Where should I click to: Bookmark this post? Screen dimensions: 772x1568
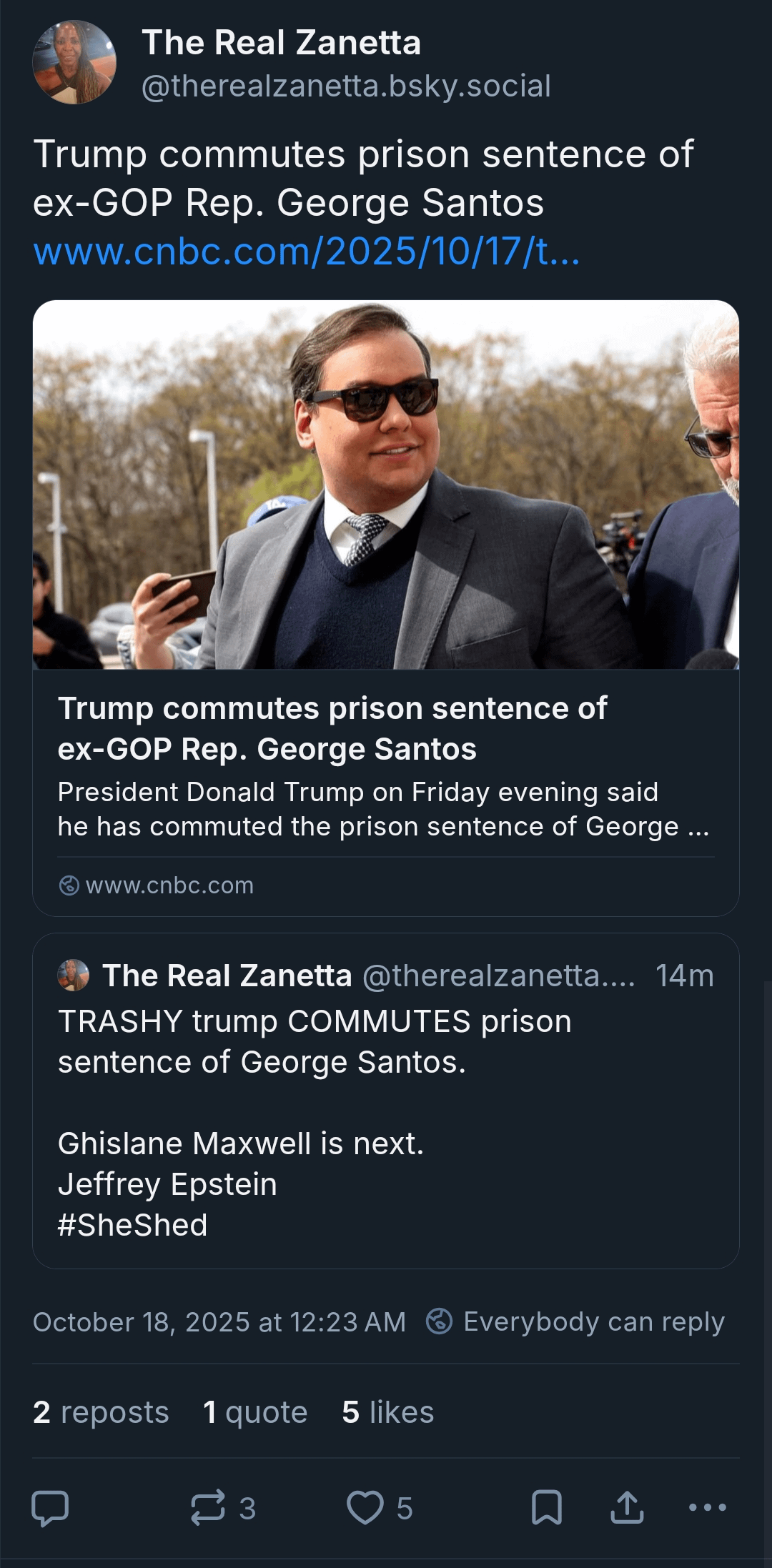click(x=547, y=1508)
